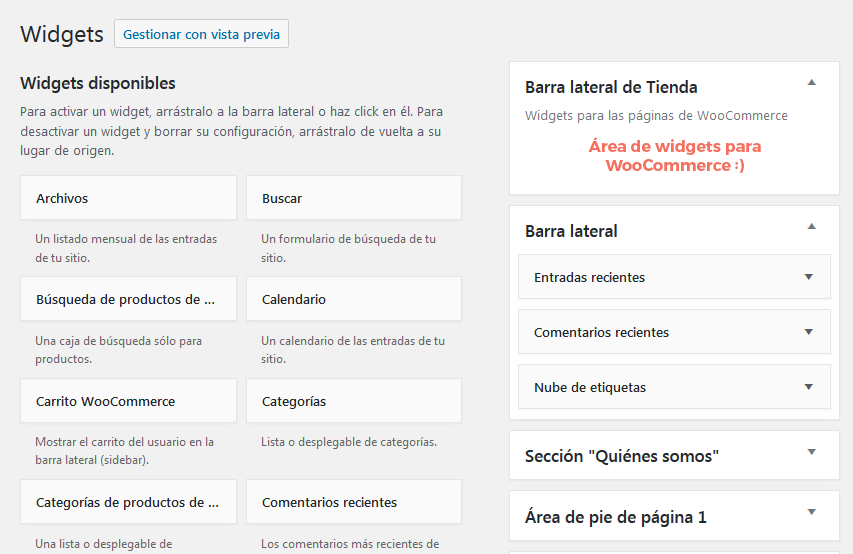Click the Barra lateral de Tienda title

coord(611,87)
